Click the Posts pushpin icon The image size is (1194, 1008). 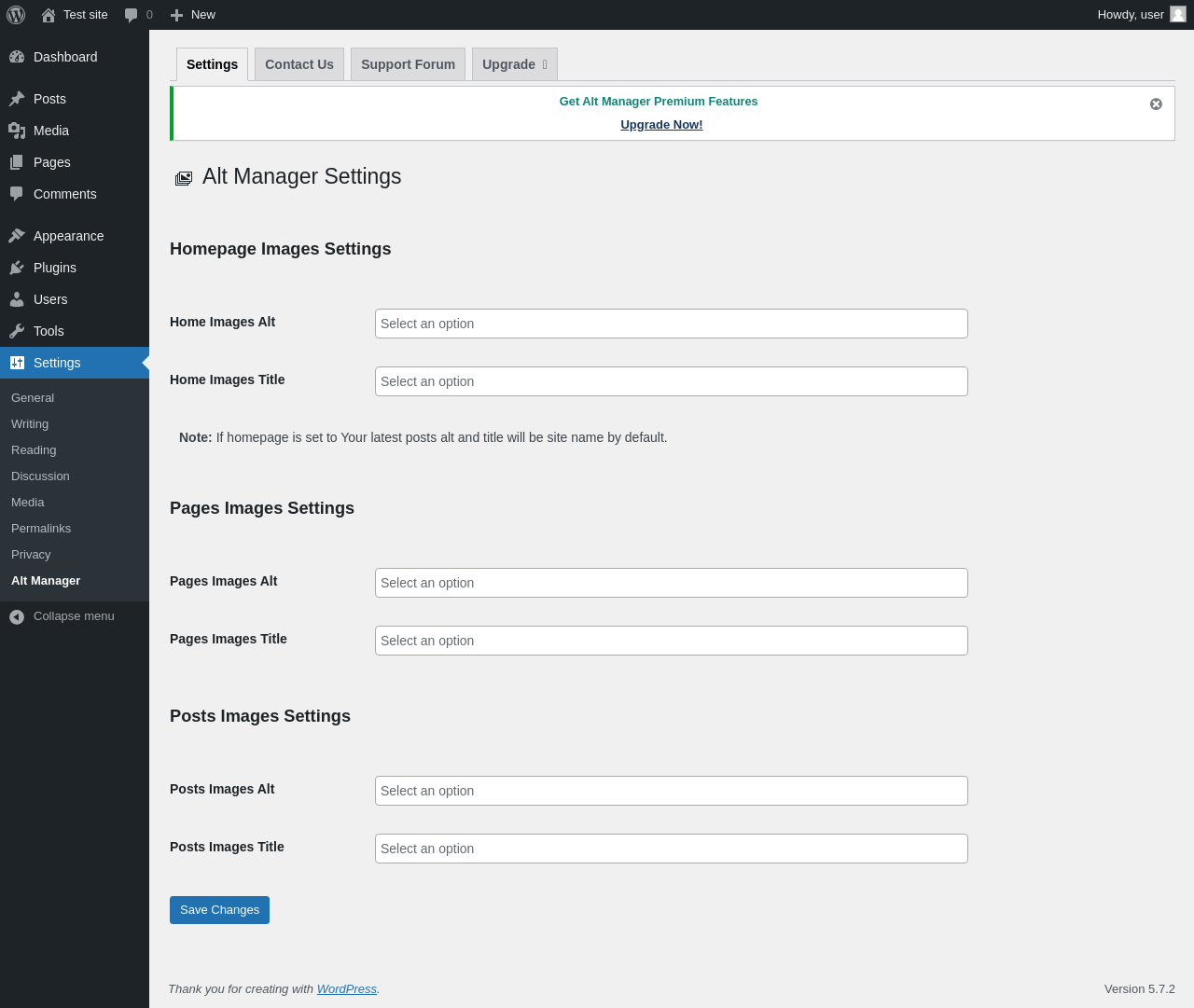pos(17,99)
